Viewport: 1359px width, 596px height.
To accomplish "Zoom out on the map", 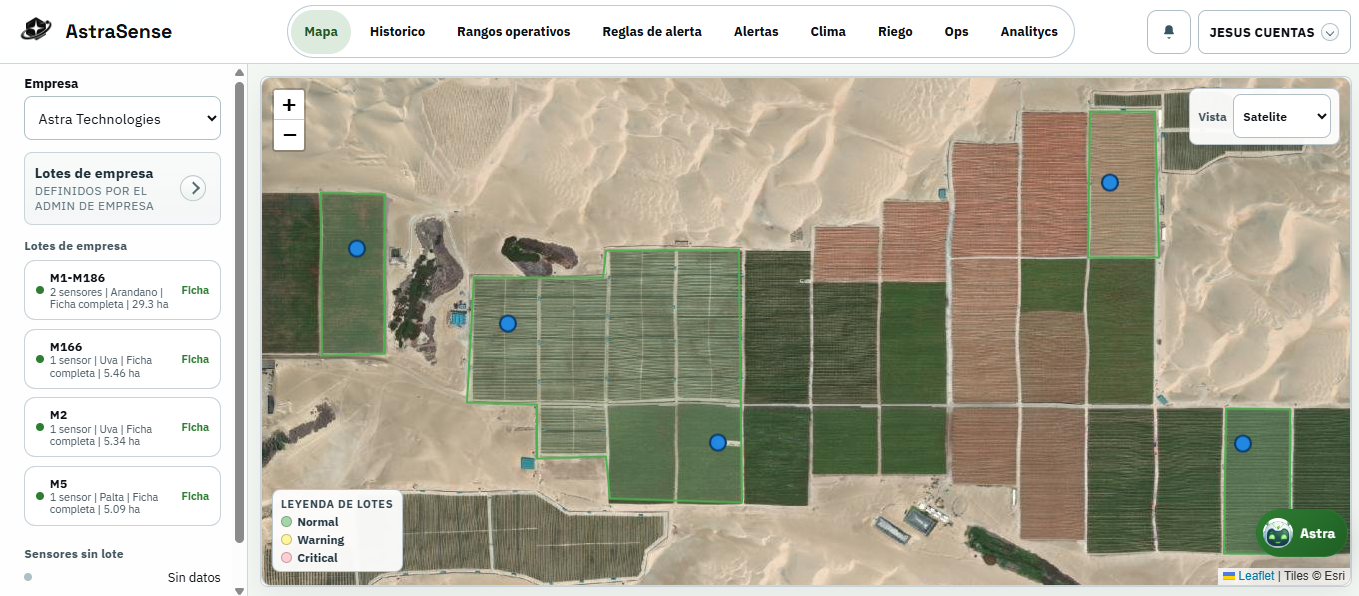I will pos(288,134).
